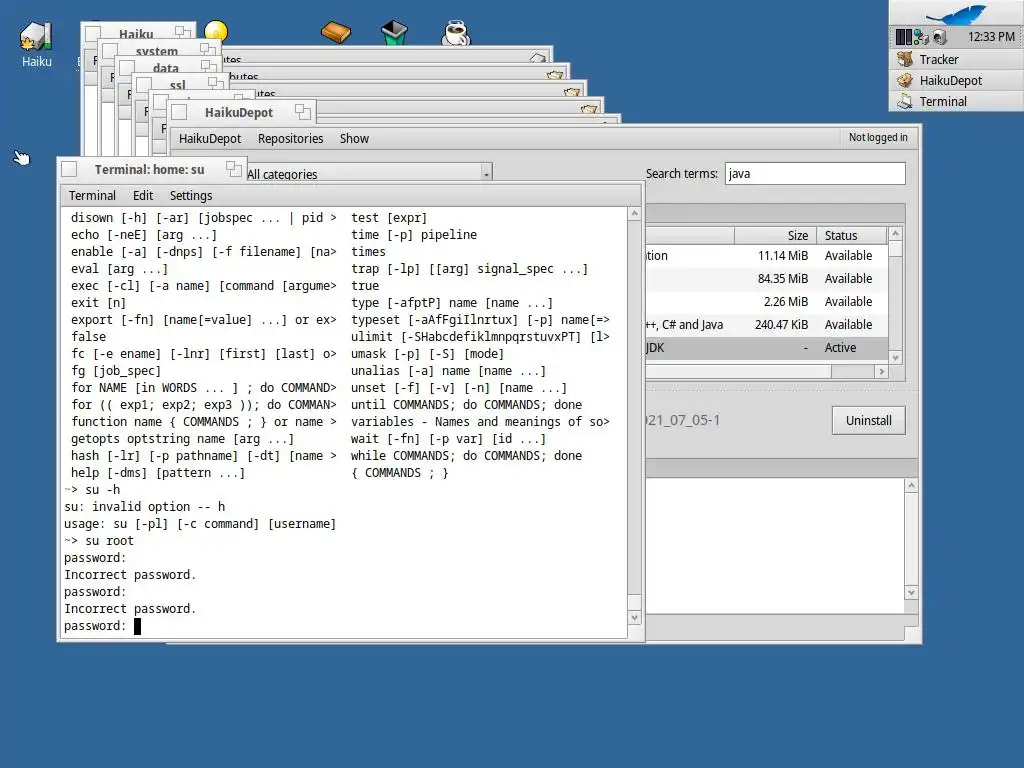The width and height of the screenshot is (1024, 768).
Task: Open the All categories dropdown in HaikuDepot
Action: [369, 174]
